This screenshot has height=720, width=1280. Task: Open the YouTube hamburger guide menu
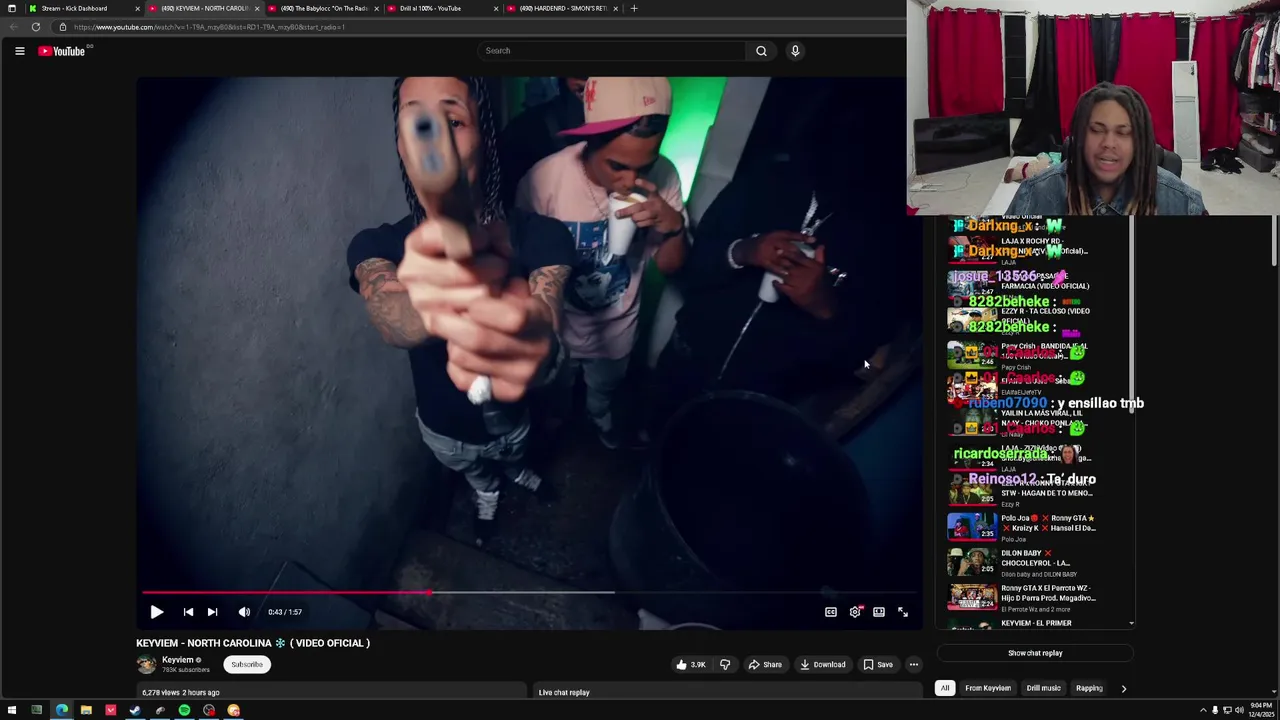click(x=19, y=51)
